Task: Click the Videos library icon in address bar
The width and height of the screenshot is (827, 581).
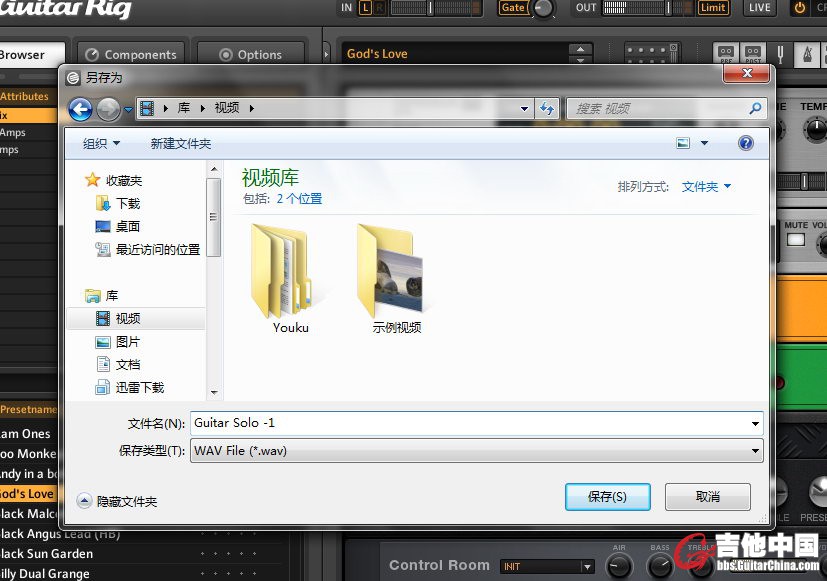Action: [x=148, y=109]
